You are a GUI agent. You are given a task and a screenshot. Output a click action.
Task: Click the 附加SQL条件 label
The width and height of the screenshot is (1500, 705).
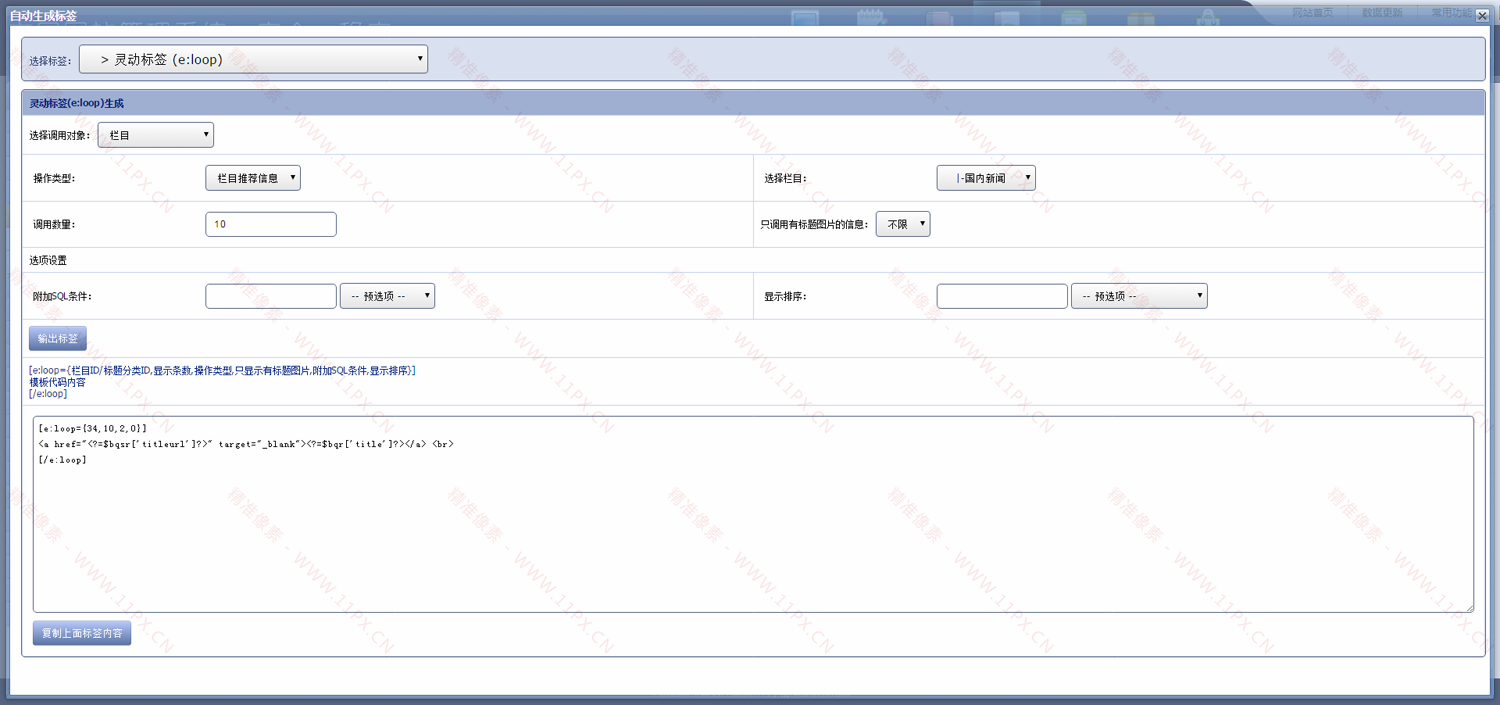(x=62, y=296)
